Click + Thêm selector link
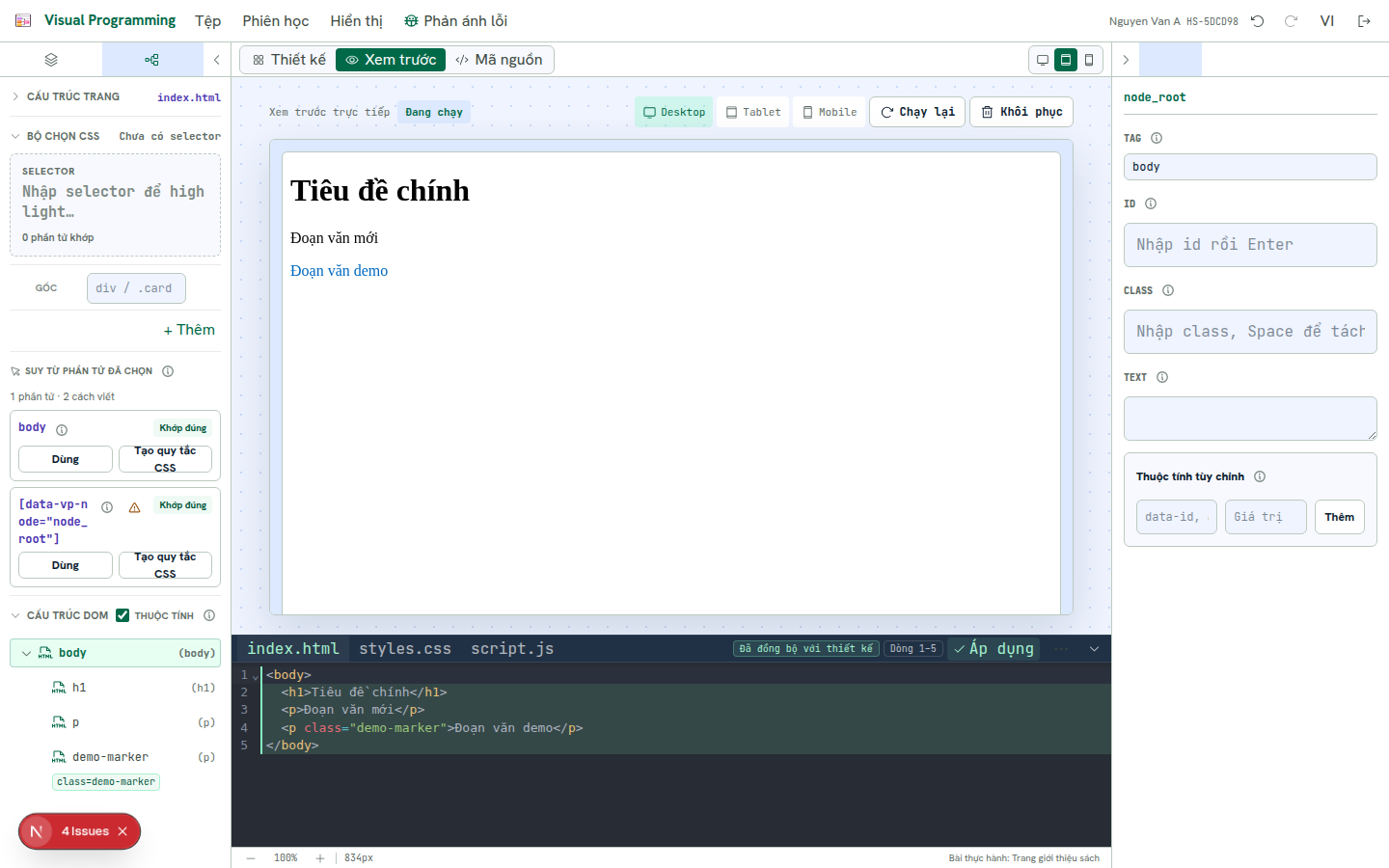1389x868 pixels. point(189,330)
